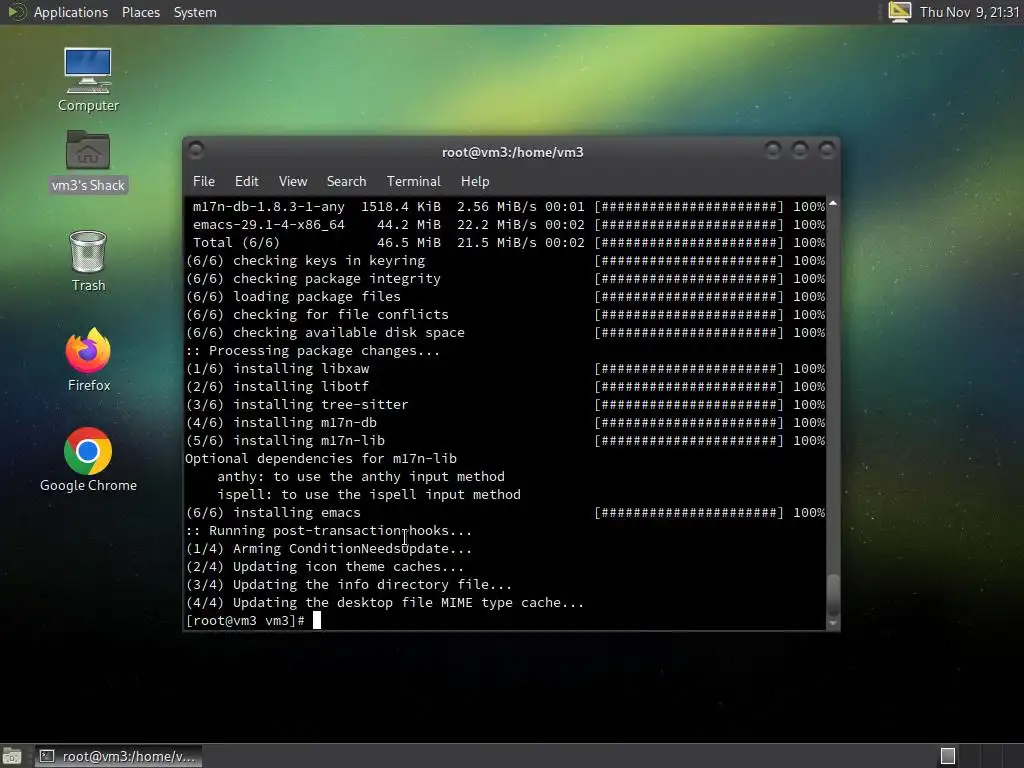Click '(1/6) installing libxaw' line
This screenshot has height=768, width=1024.
pos(278,368)
